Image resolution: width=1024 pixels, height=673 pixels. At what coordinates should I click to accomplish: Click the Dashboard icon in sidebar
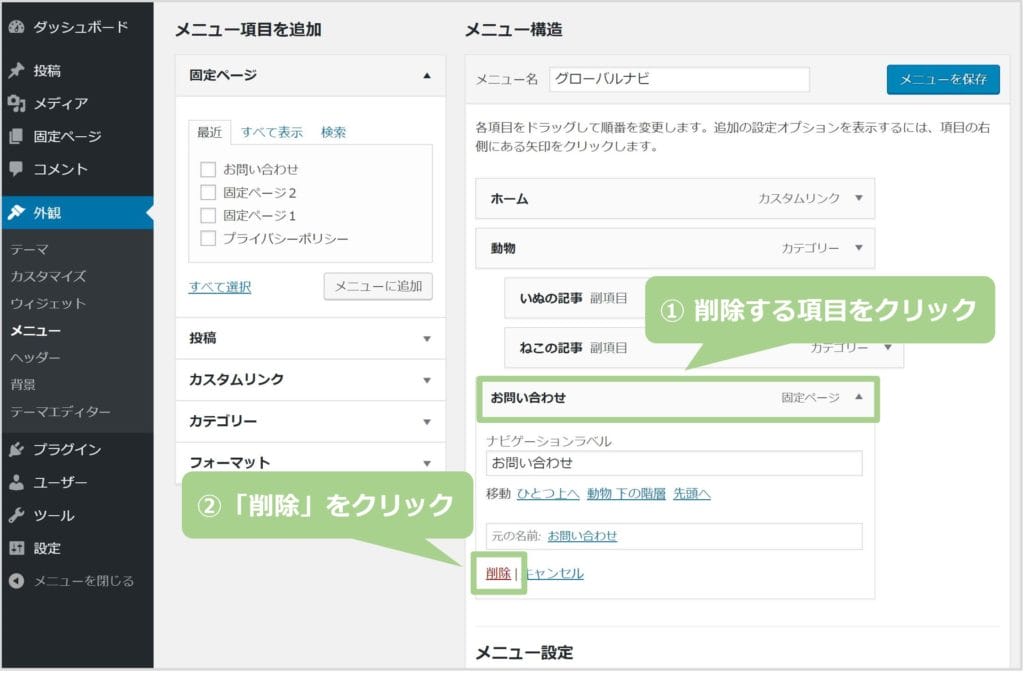pyautogui.click(x=16, y=28)
